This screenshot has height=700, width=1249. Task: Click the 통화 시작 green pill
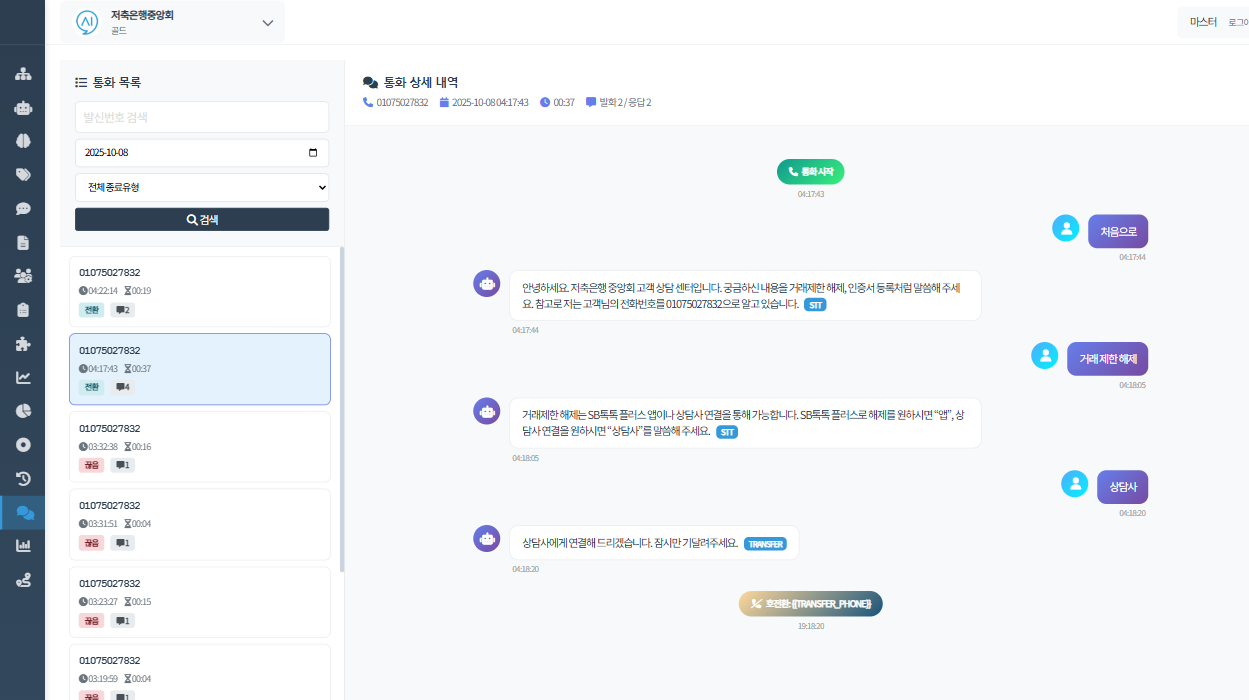811,172
